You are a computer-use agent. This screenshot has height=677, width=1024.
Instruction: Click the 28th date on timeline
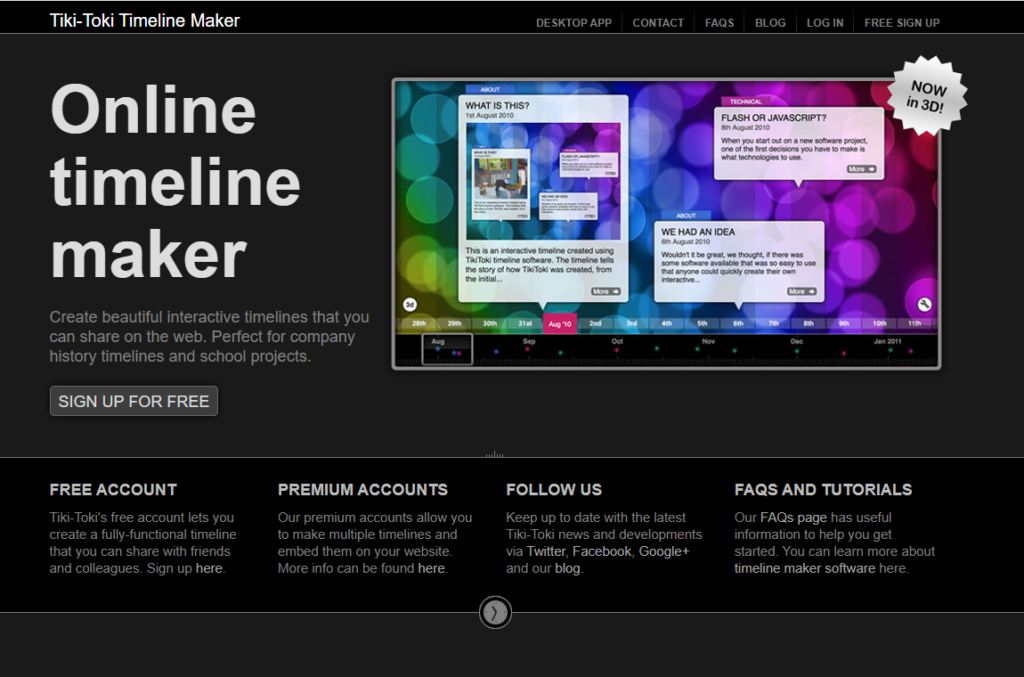pyautogui.click(x=419, y=323)
